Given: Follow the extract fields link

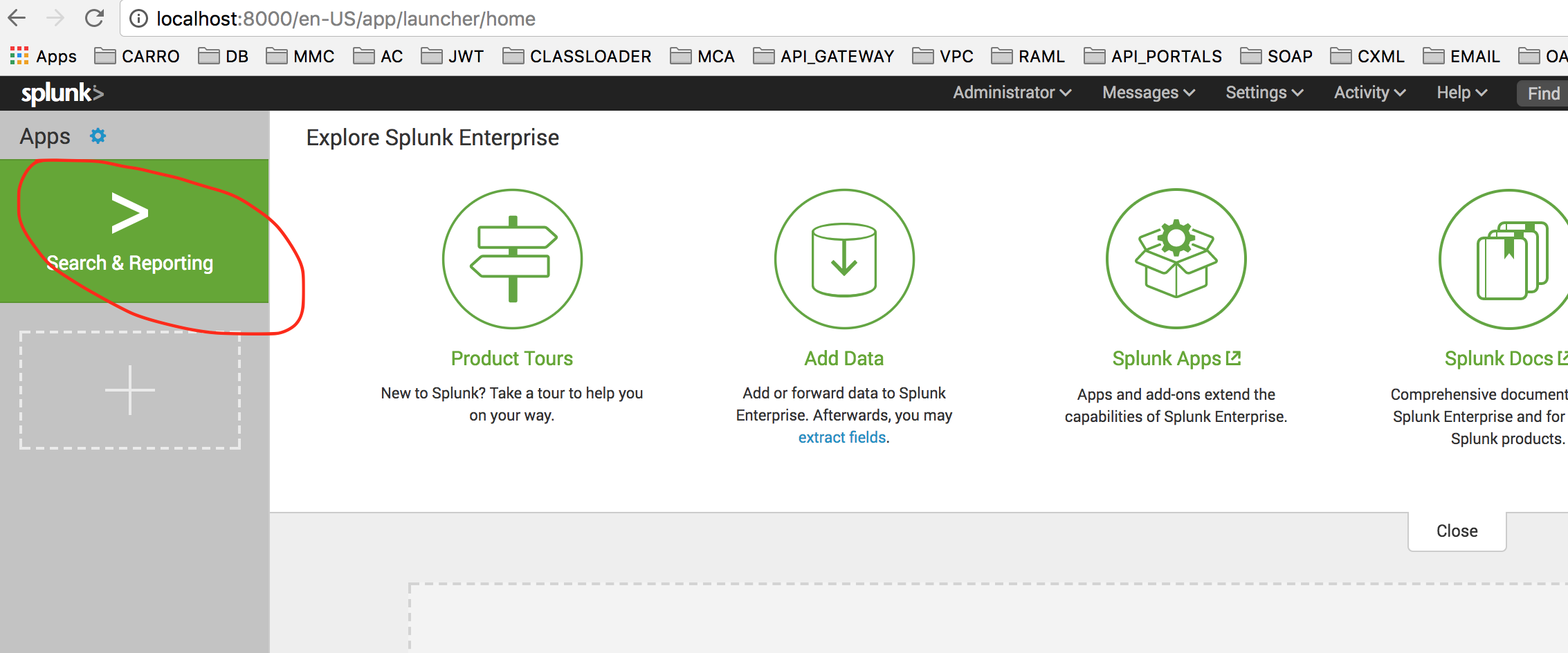Looking at the screenshot, I should click(842, 437).
